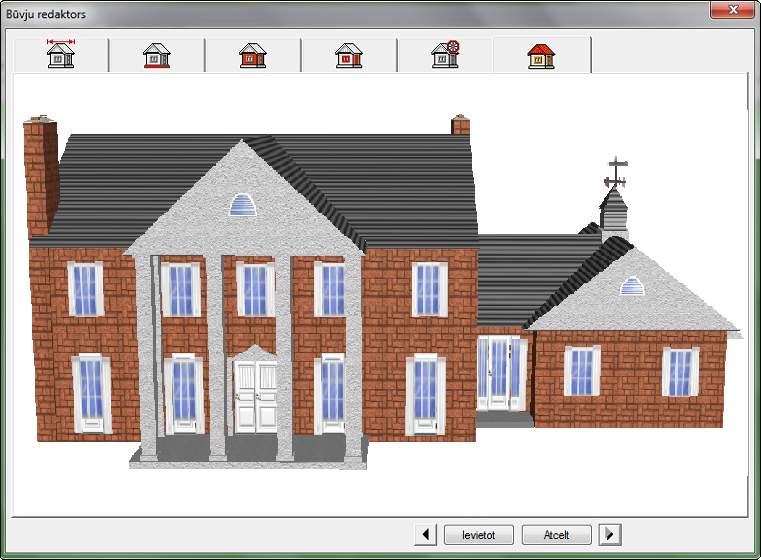Select the red roof house tab

pyautogui.click(x=541, y=55)
